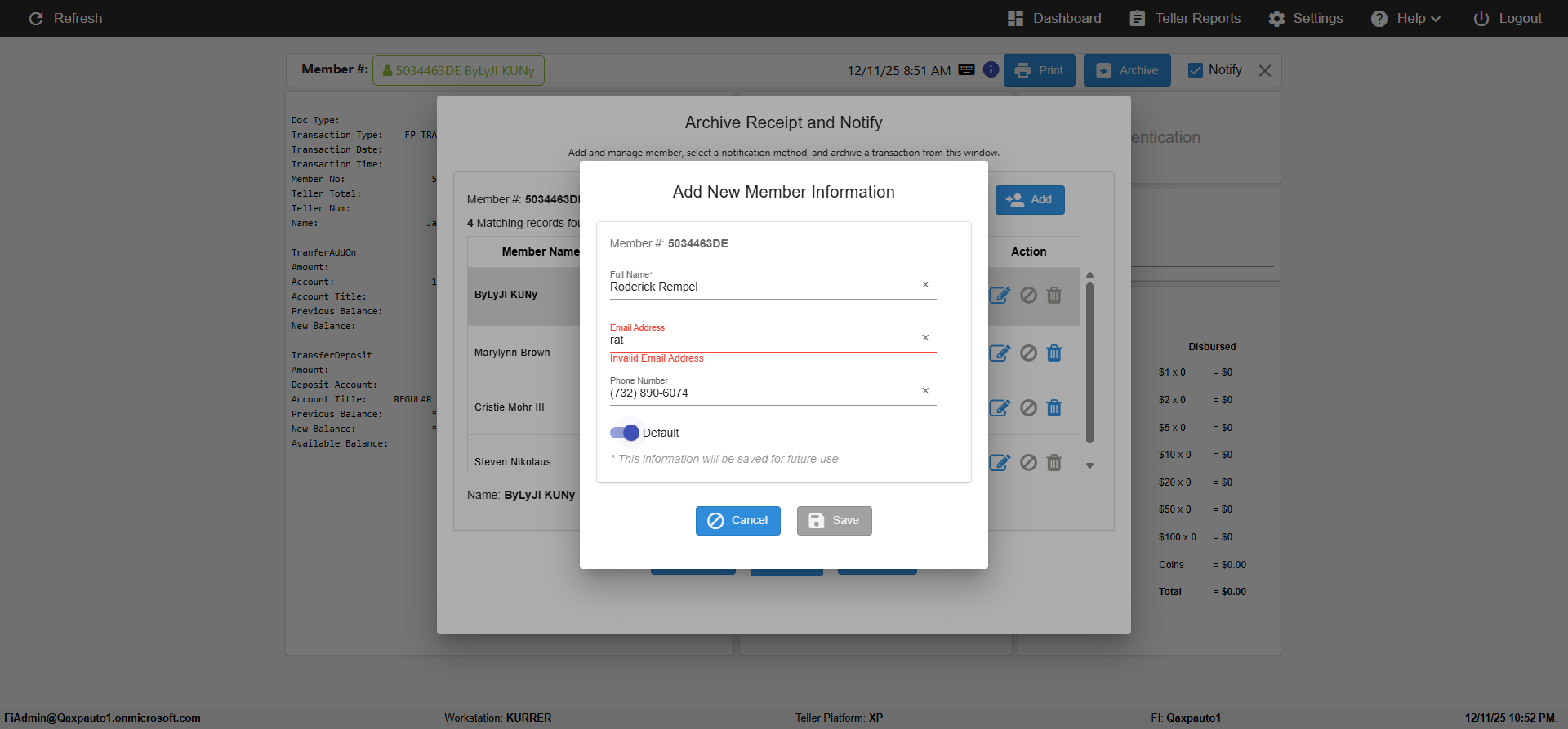Close the receipt panel with X
This screenshot has width=1568, height=729.
1265,71
